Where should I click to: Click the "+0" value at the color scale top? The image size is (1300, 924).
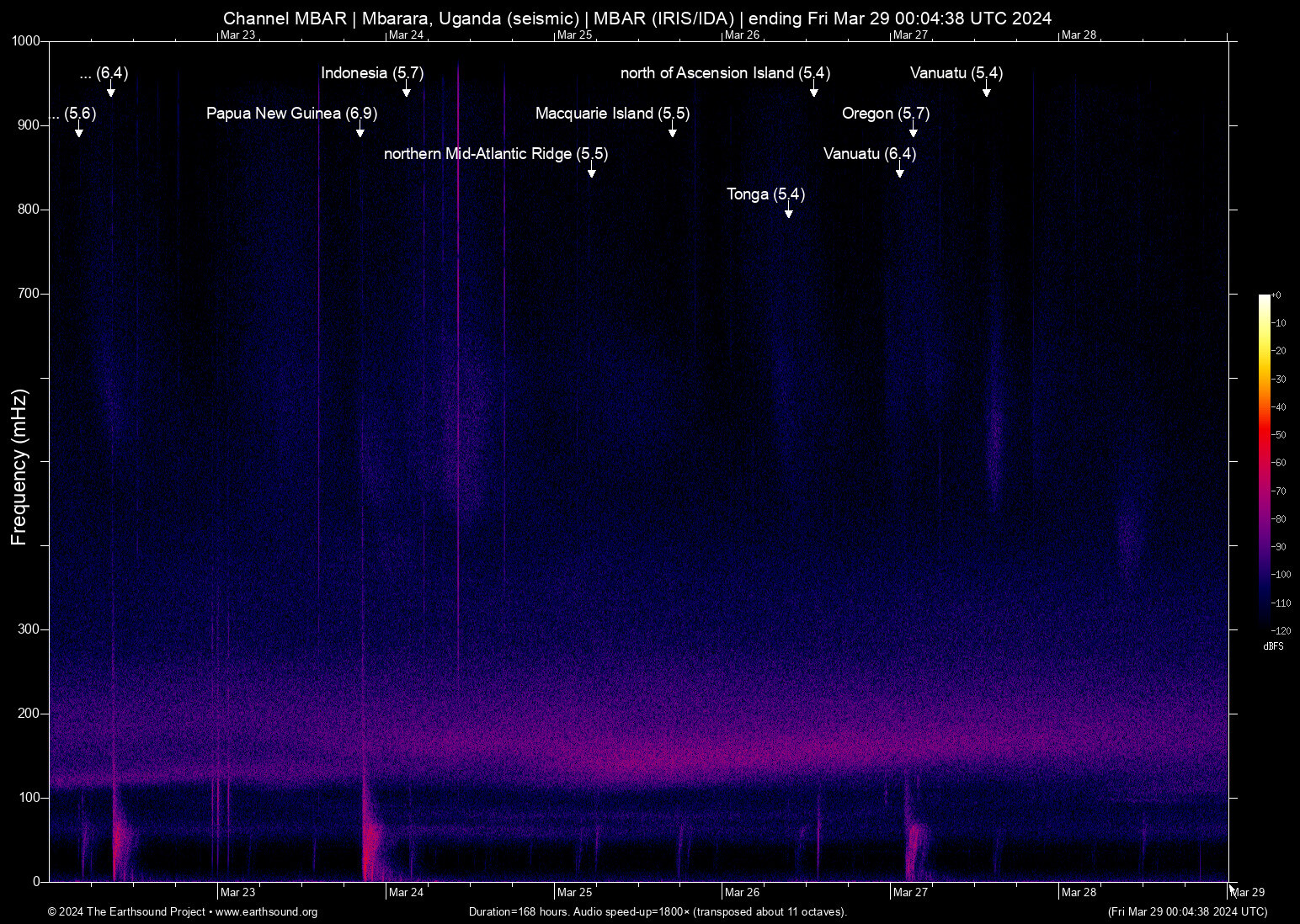tap(1276, 295)
